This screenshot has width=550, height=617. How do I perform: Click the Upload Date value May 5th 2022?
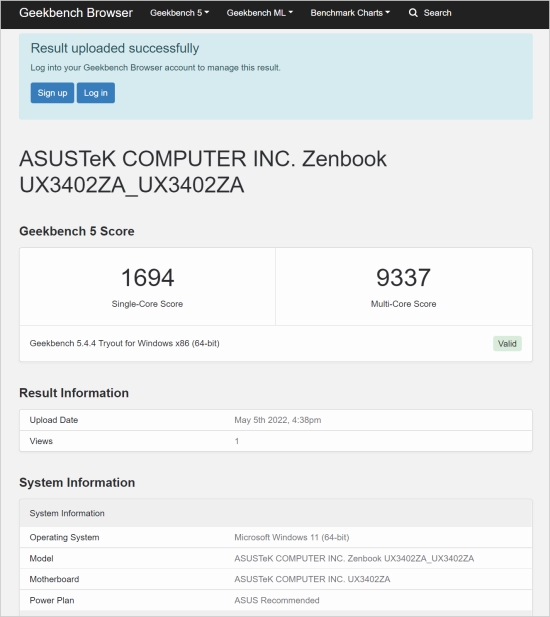click(x=278, y=420)
